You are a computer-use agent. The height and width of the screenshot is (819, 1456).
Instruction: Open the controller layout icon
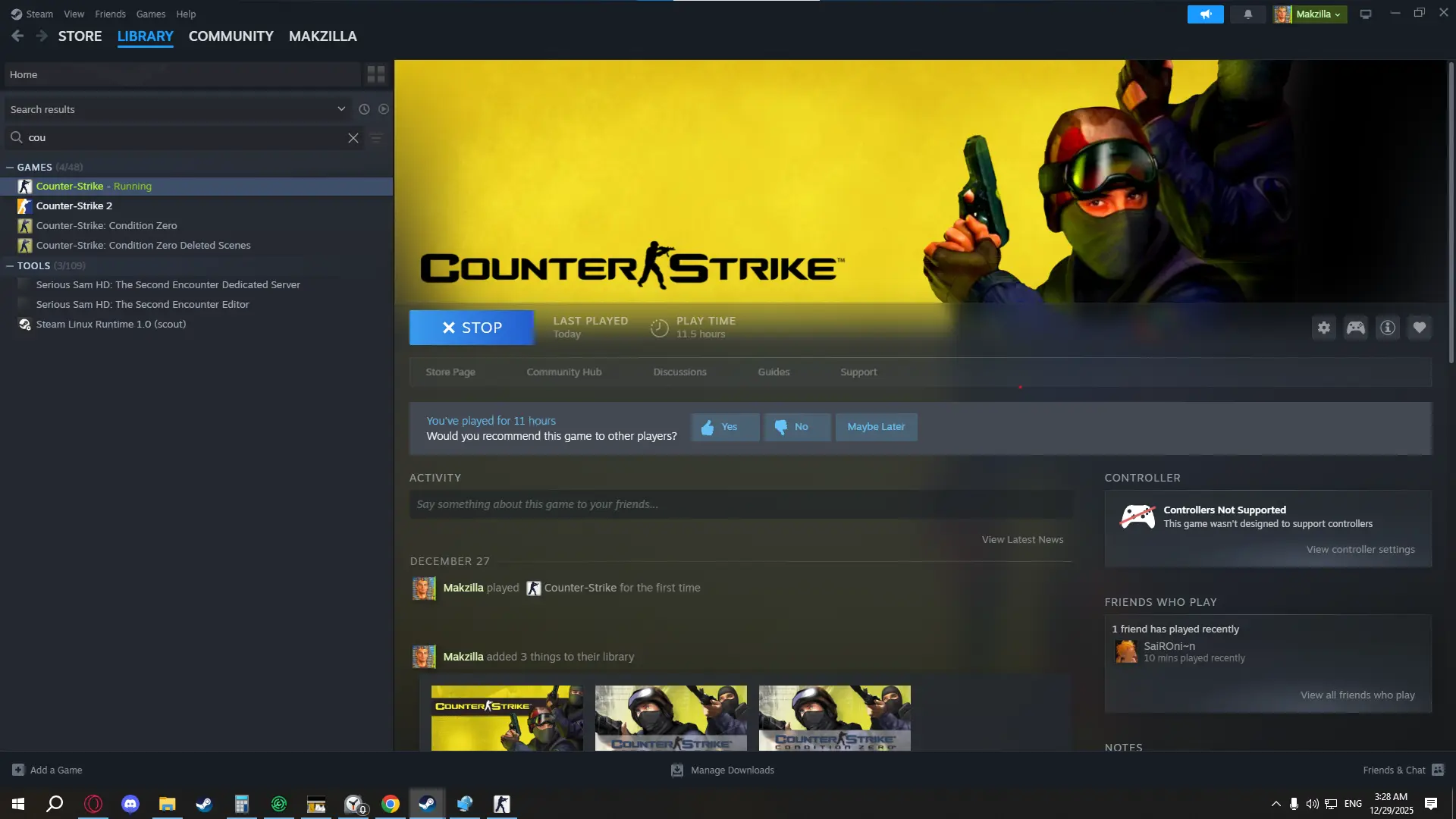(x=1356, y=328)
